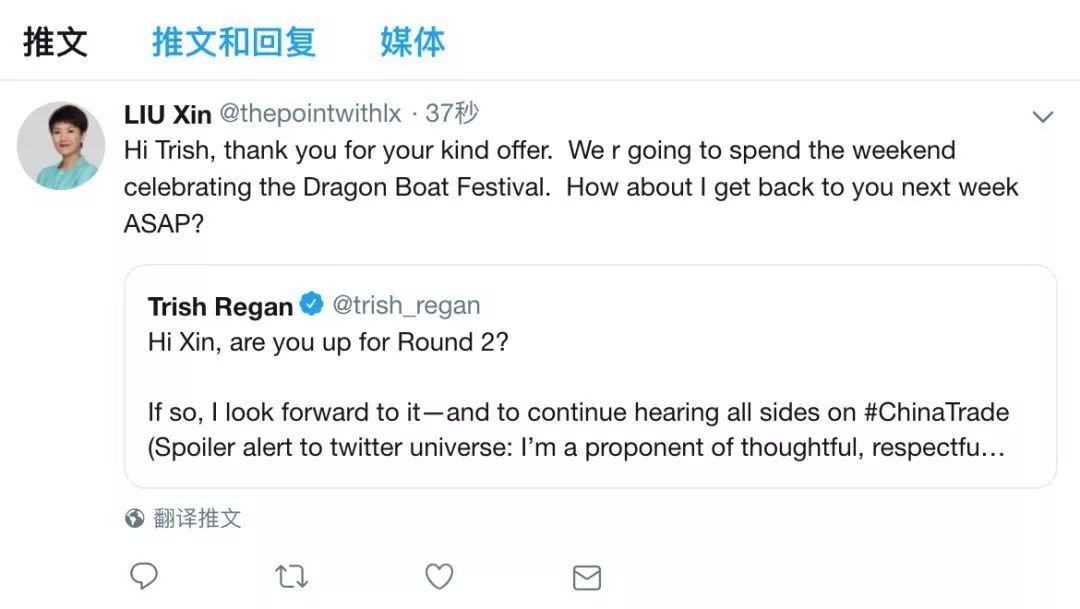Click the Trish Regan name in quote

220,305
